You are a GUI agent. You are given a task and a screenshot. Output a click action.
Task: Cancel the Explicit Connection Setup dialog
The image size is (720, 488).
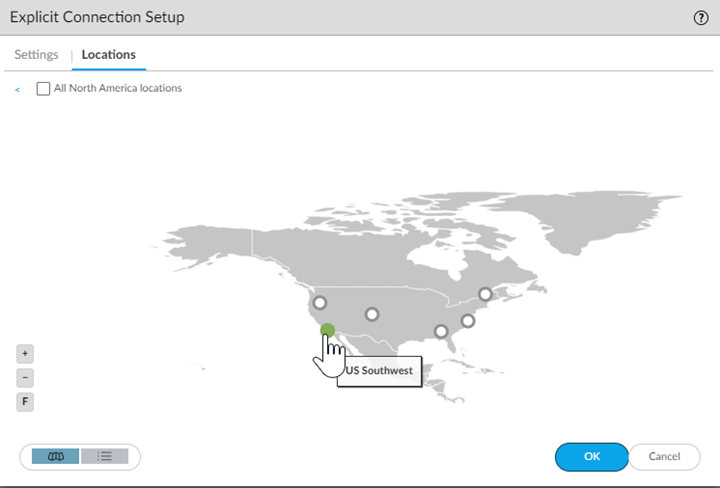[x=664, y=456]
